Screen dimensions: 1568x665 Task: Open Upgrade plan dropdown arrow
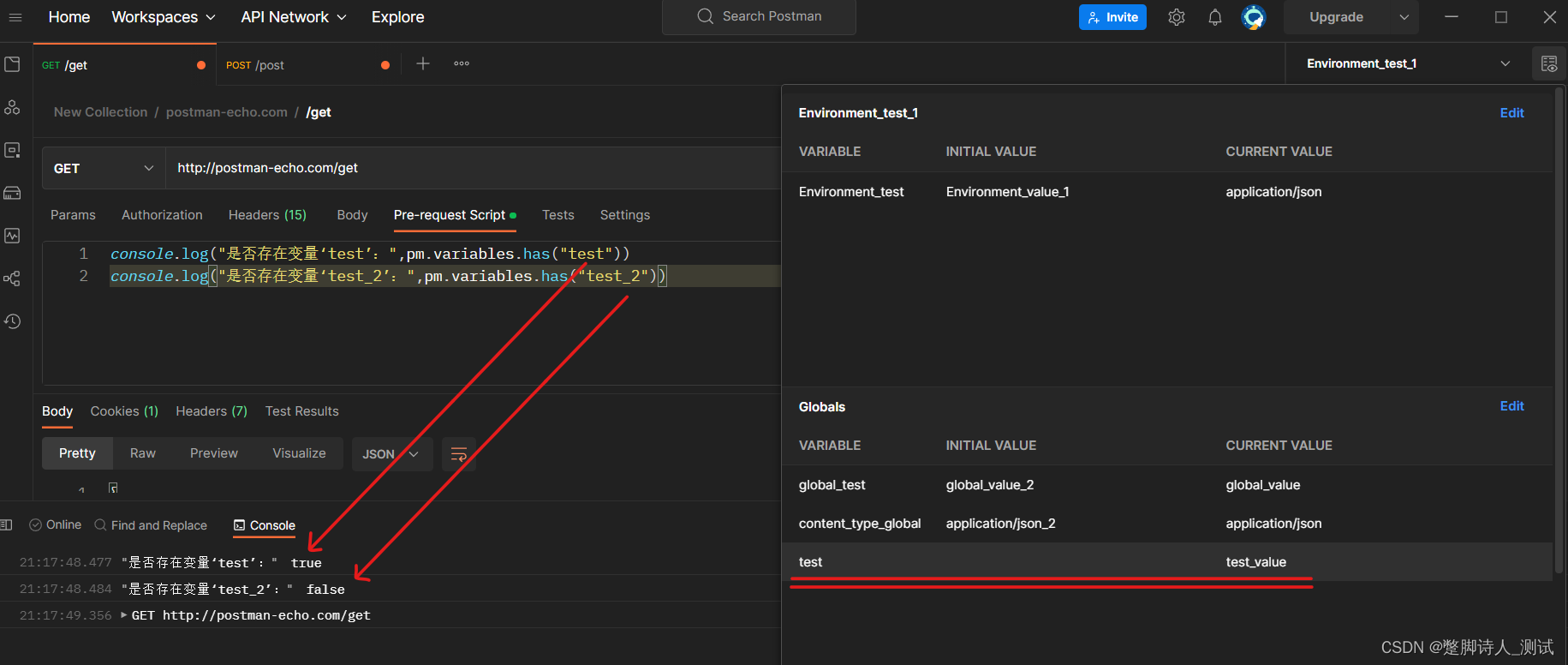(1404, 17)
